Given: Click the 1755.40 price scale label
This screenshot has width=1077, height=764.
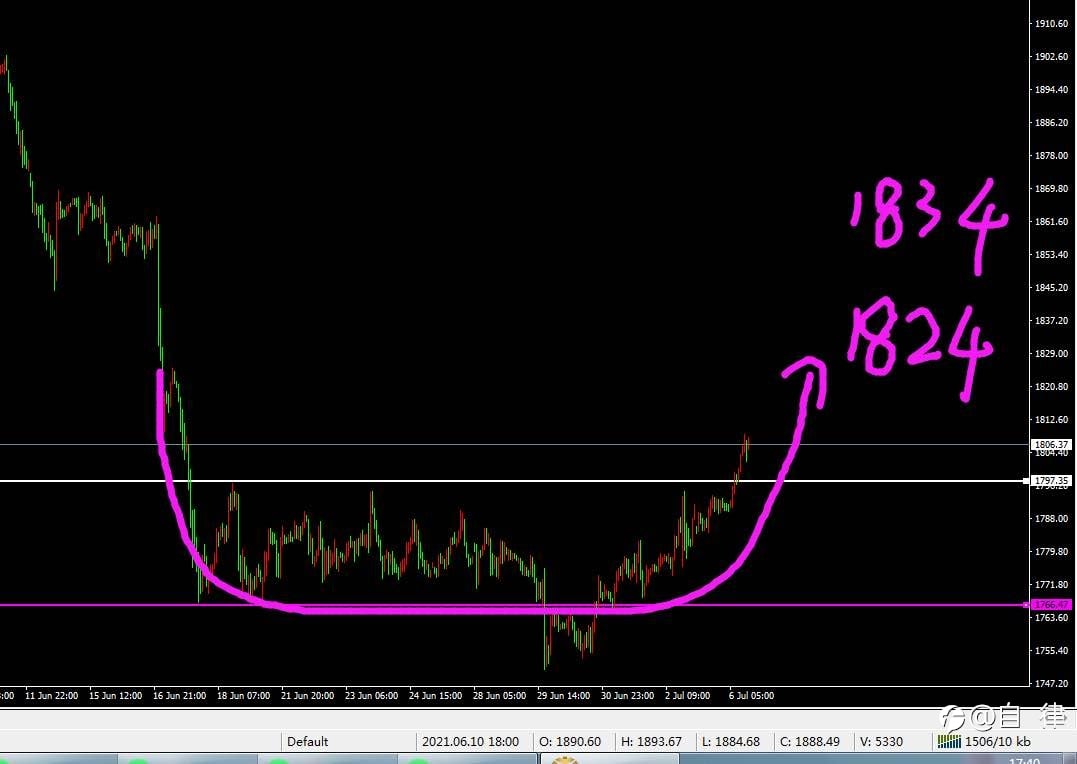Looking at the screenshot, I should (1052, 650).
